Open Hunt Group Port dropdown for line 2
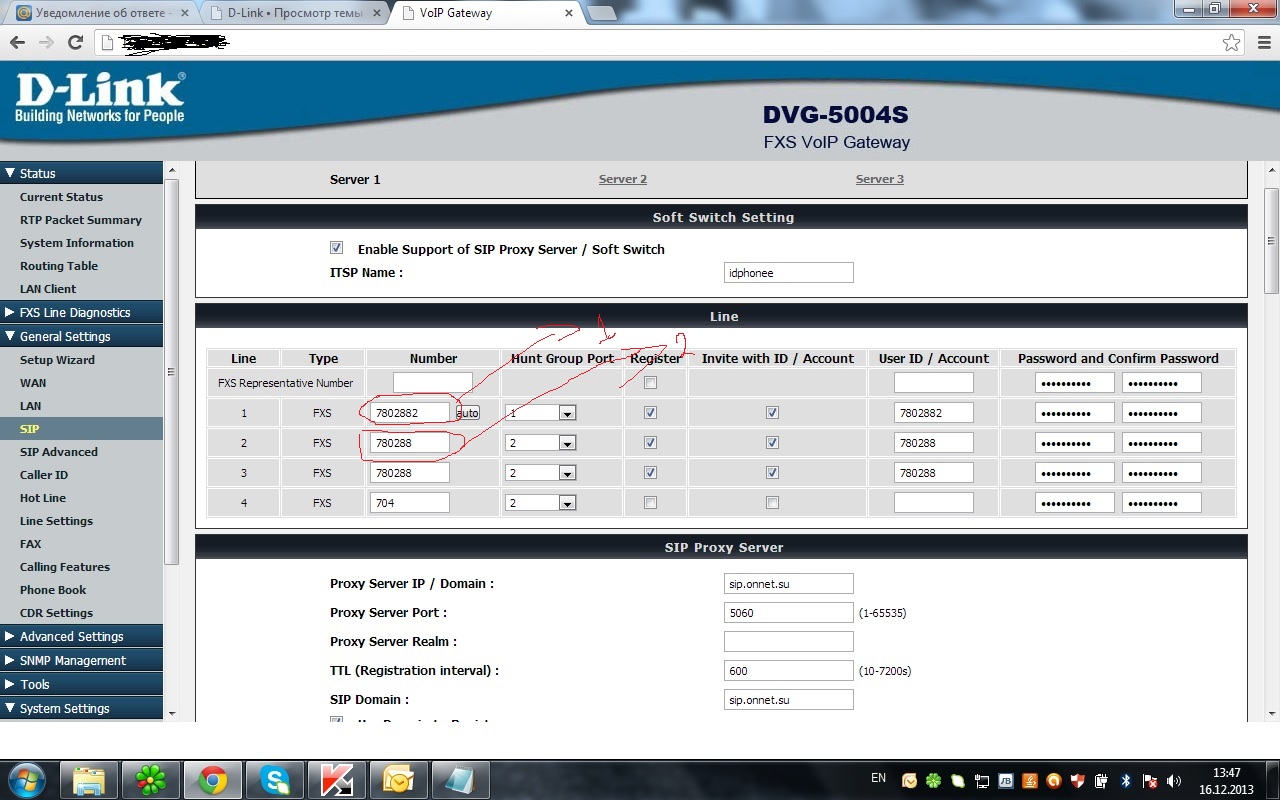Image resolution: width=1280 pixels, height=800 pixels. 541,443
